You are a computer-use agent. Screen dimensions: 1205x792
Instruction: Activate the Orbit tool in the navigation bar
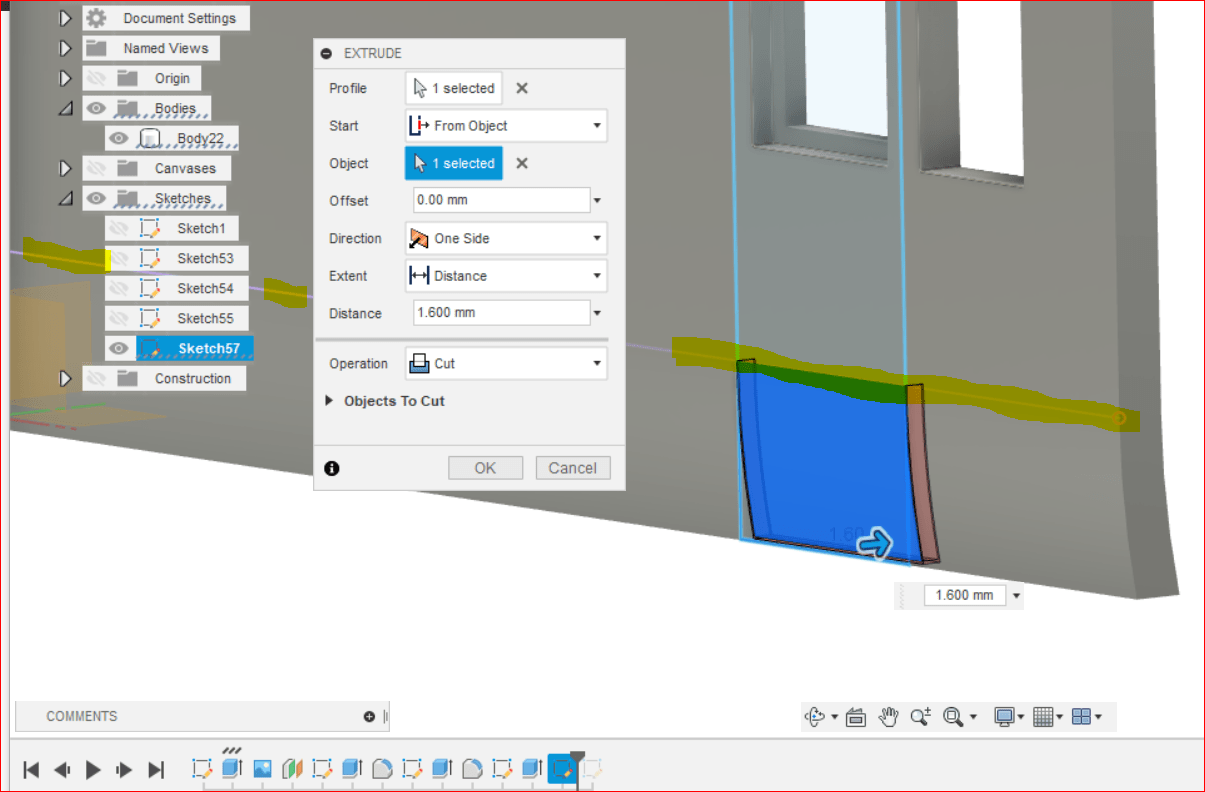pos(815,716)
